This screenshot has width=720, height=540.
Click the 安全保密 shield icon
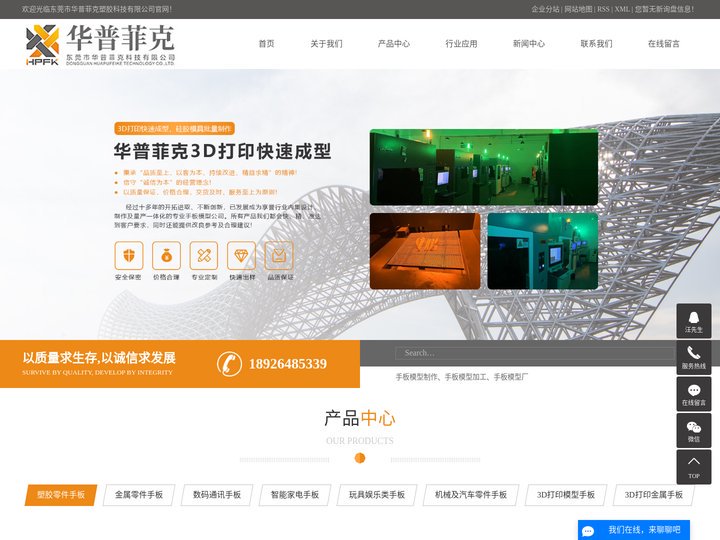pos(129,255)
